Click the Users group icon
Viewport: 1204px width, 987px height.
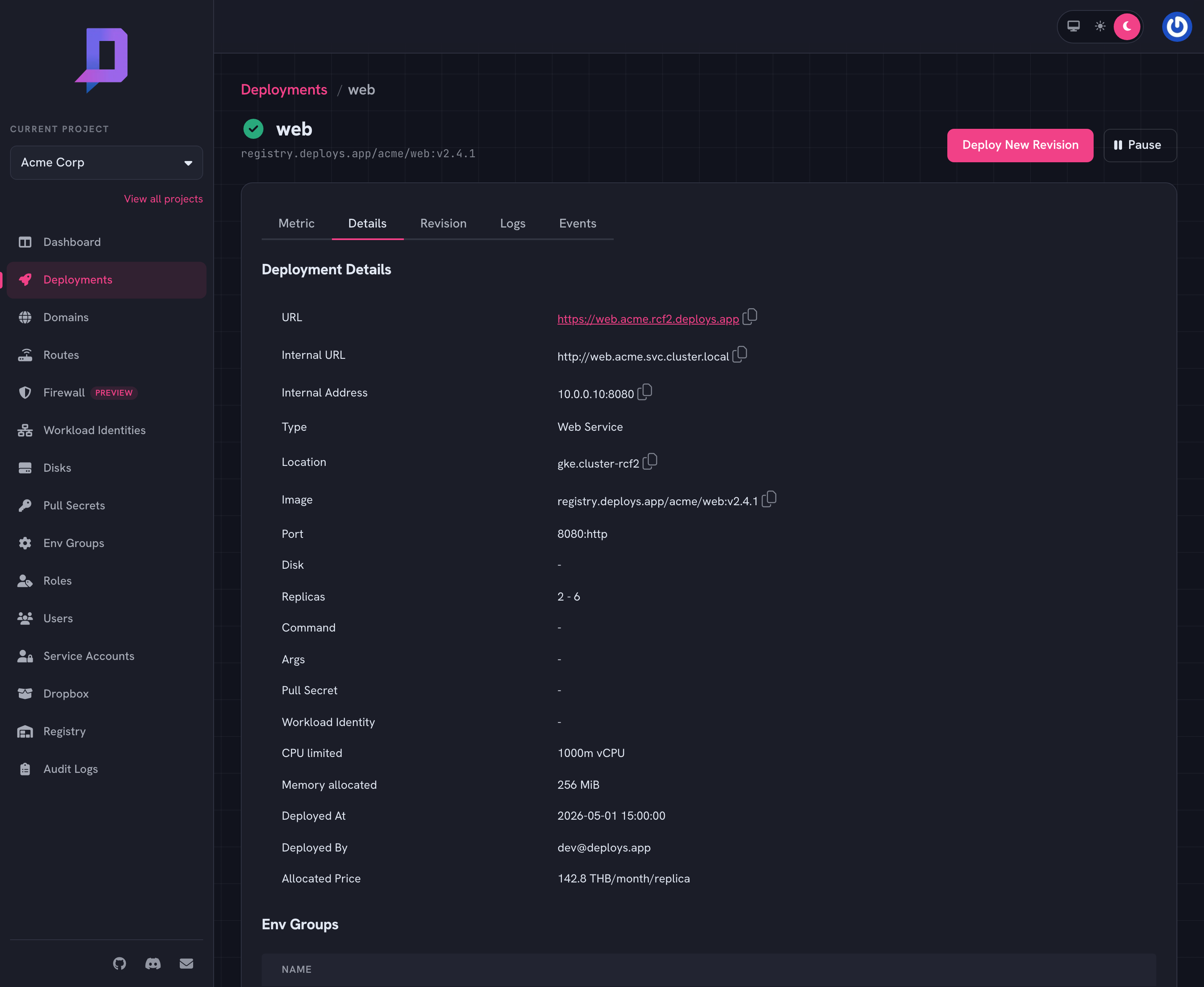[x=25, y=618]
